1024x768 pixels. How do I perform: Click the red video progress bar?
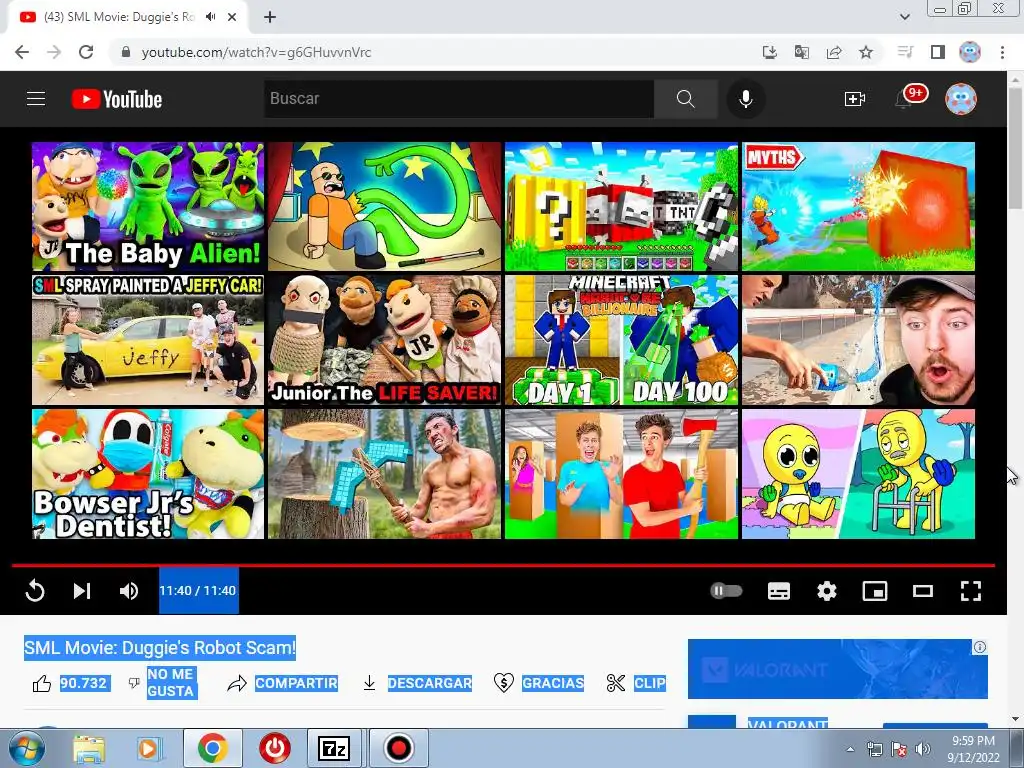(x=503, y=565)
